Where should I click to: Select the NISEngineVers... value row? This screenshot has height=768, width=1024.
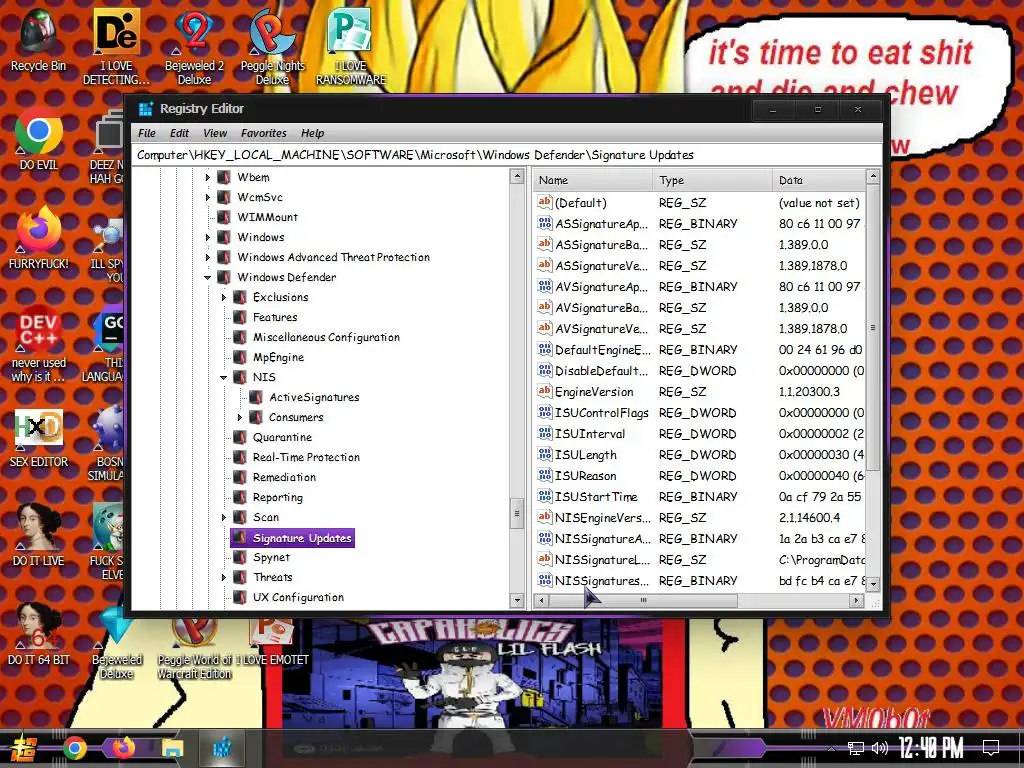point(699,517)
